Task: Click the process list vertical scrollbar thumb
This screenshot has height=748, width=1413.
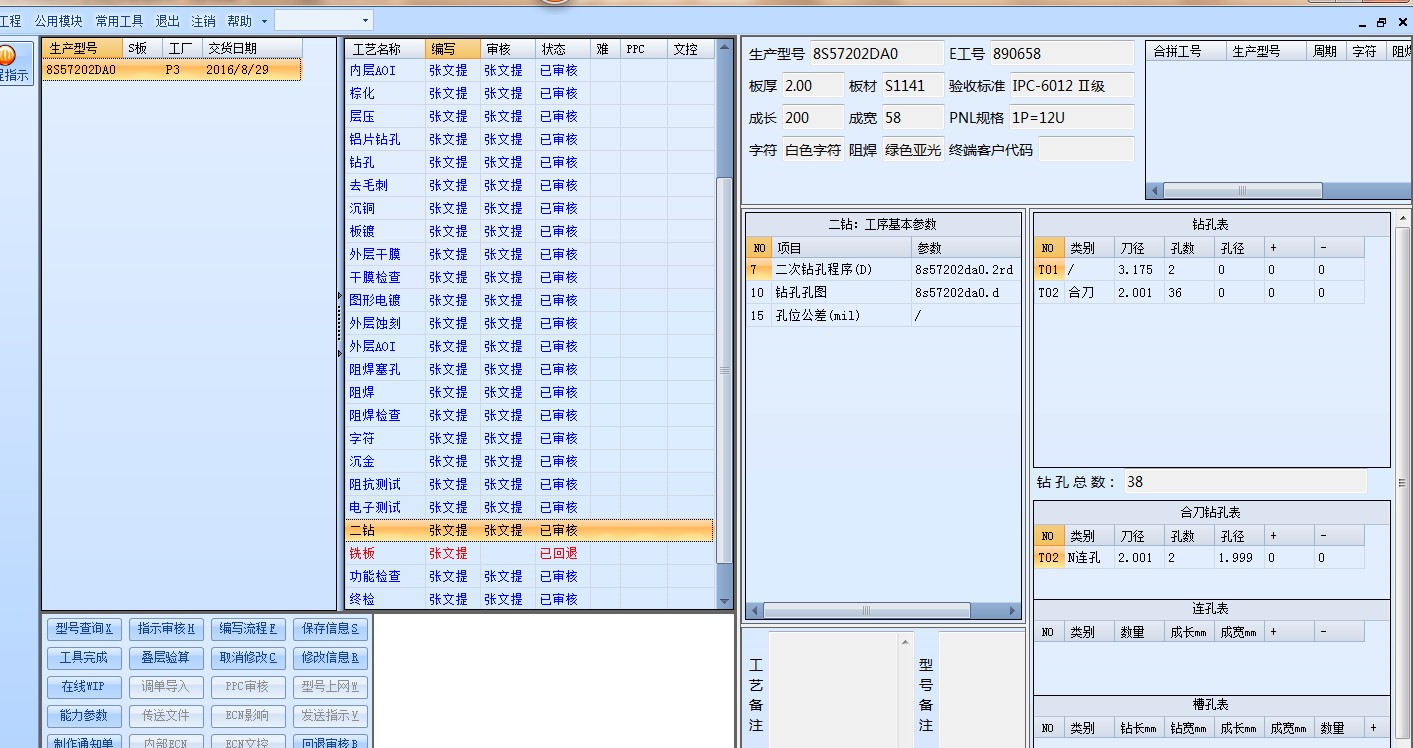Action: [725, 370]
